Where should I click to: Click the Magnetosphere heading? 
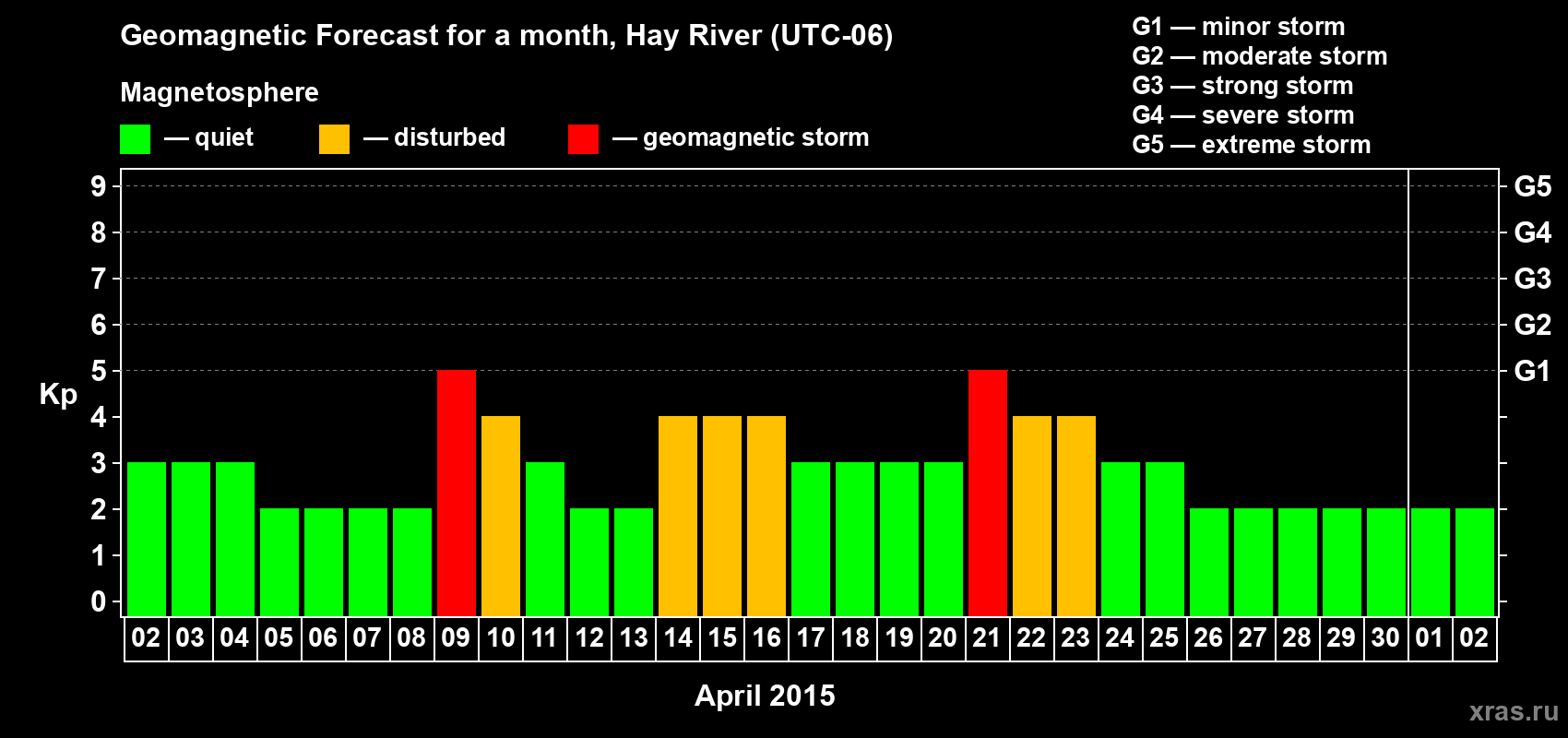click(x=220, y=93)
